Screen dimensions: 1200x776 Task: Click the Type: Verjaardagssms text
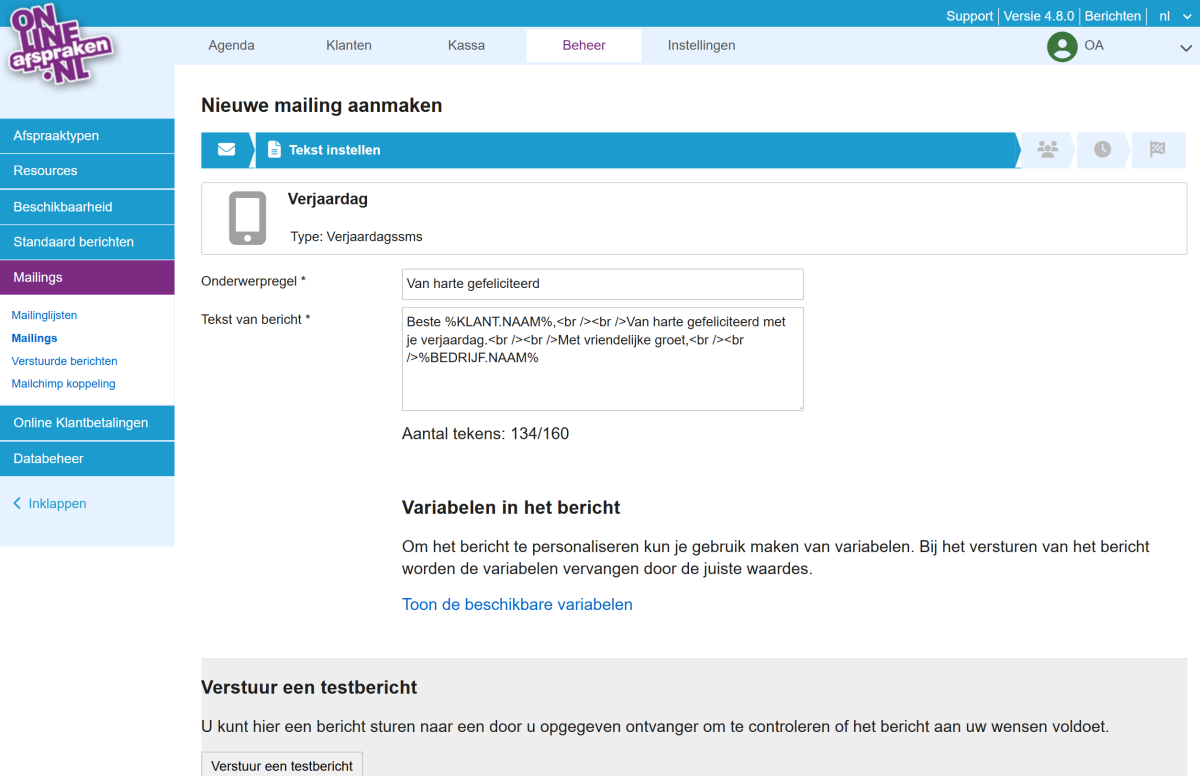point(356,237)
